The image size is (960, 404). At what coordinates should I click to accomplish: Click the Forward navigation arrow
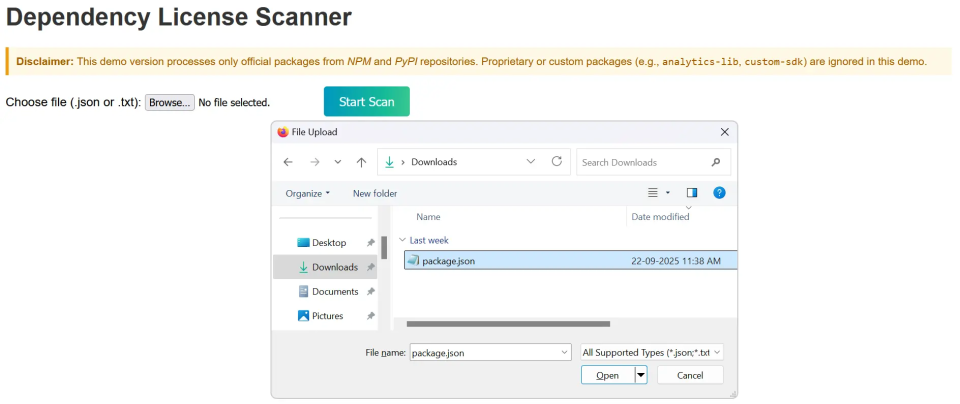(x=313, y=162)
